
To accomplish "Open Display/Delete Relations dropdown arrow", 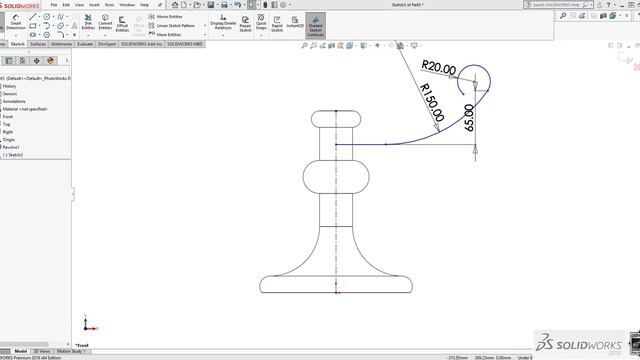I will coord(223,35).
